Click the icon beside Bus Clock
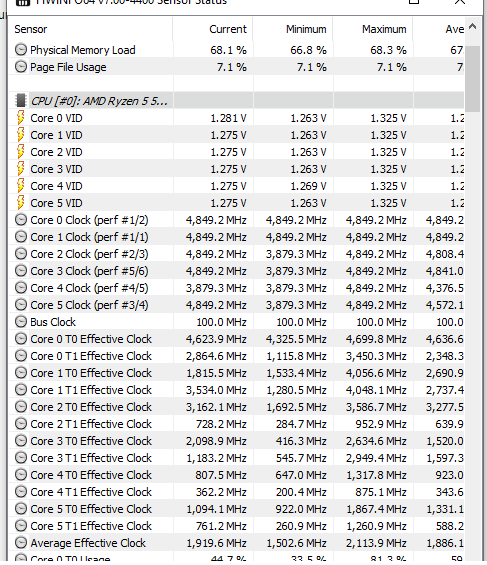The height and width of the screenshot is (565, 487). (21, 321)
